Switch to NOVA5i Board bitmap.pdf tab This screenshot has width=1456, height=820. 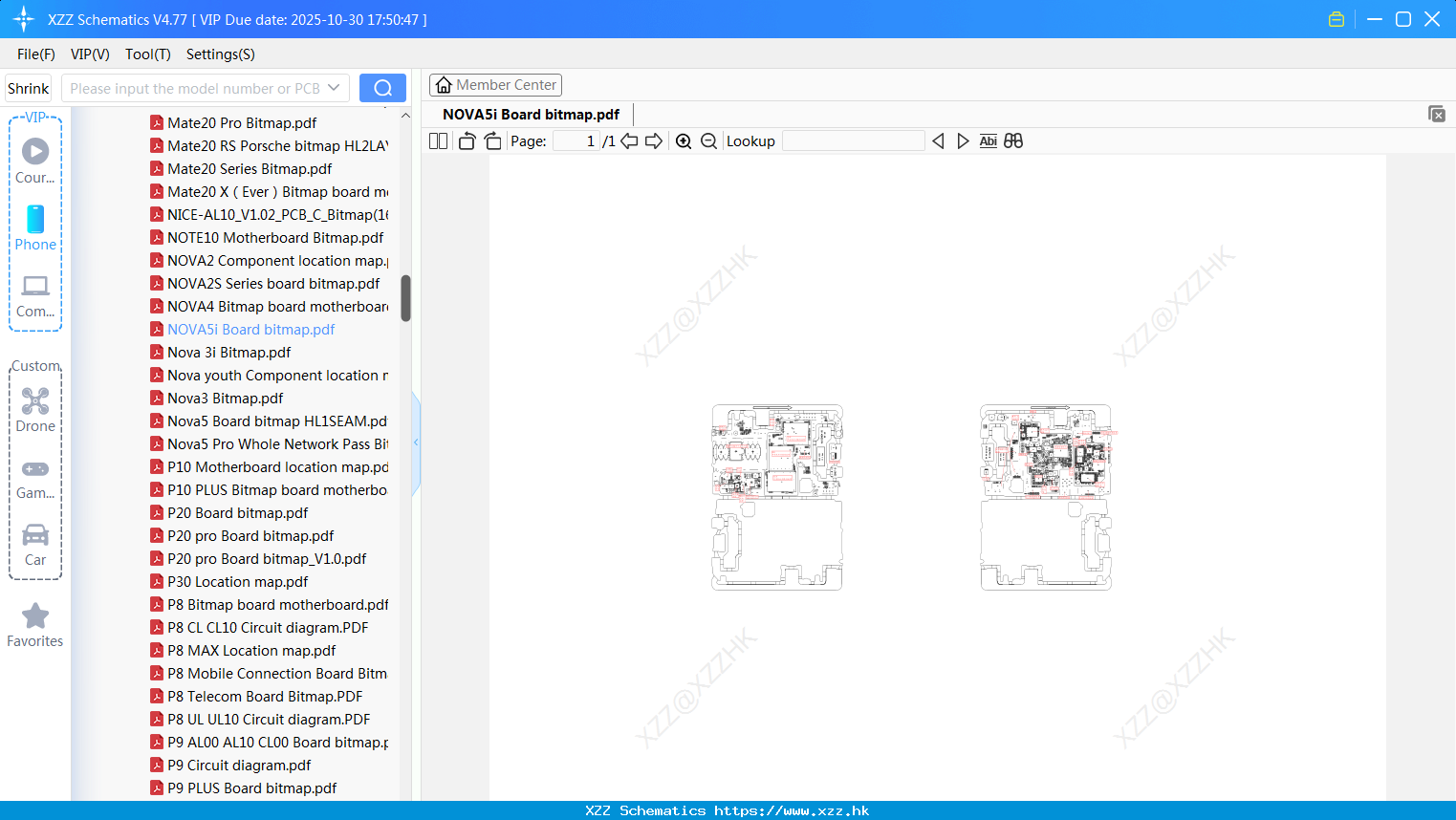pyautogui.click(x=531, y=114)
